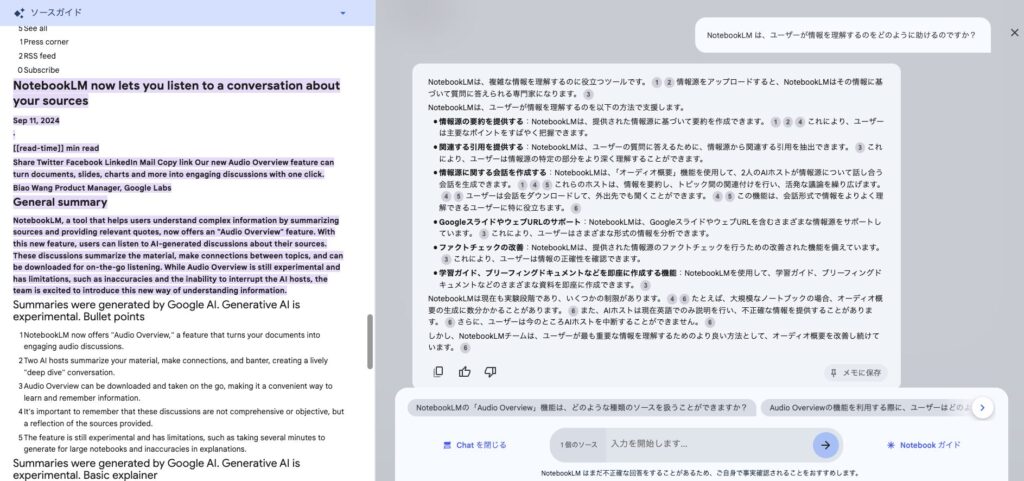Send the message with the arrow button
1024x481 pixels.
click(825, 444)
